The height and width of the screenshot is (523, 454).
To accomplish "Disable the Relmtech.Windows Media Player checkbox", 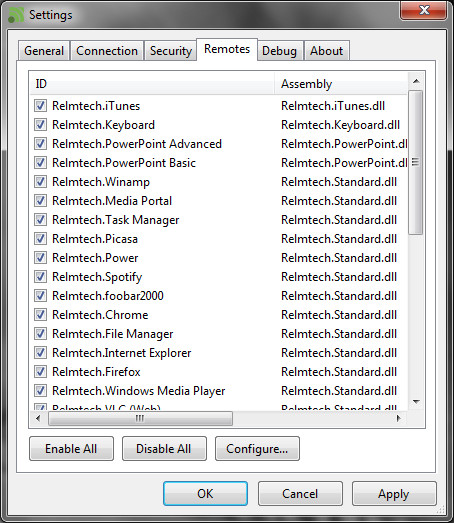I will point(40,391).
